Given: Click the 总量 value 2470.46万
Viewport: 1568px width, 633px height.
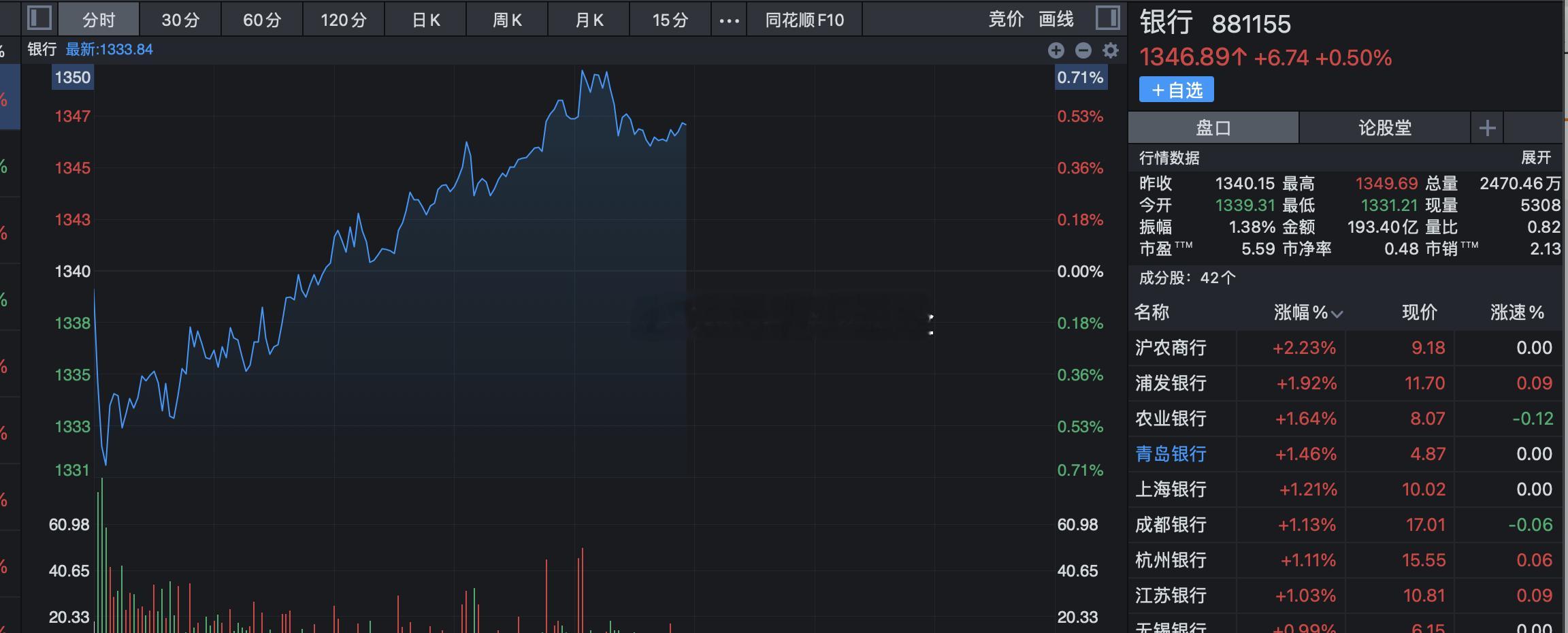Looking at the screenshot, I should tap(1520, 184).
